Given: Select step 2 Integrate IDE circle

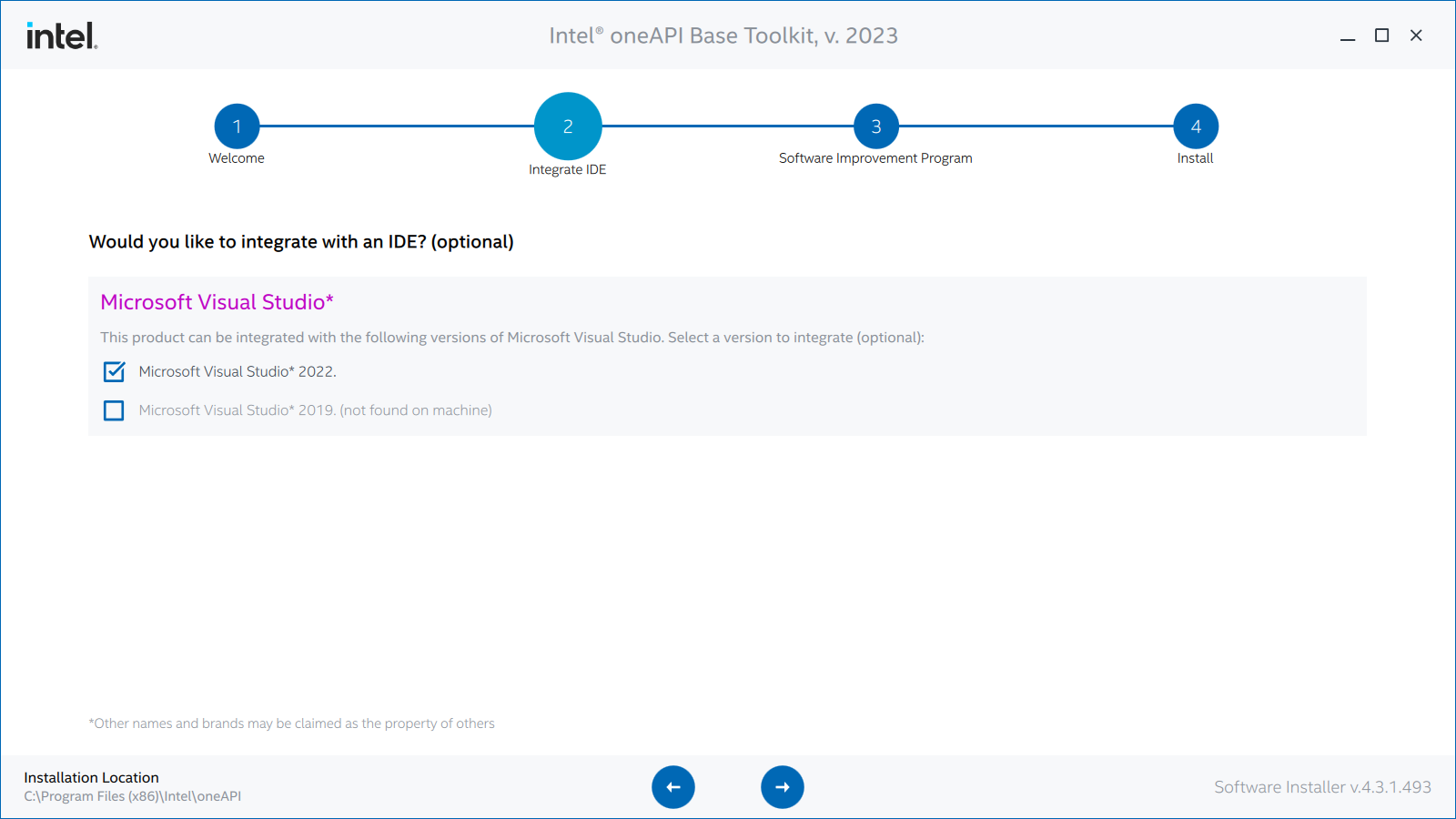Looking at the screenshot, I should [x=568, y=126].
